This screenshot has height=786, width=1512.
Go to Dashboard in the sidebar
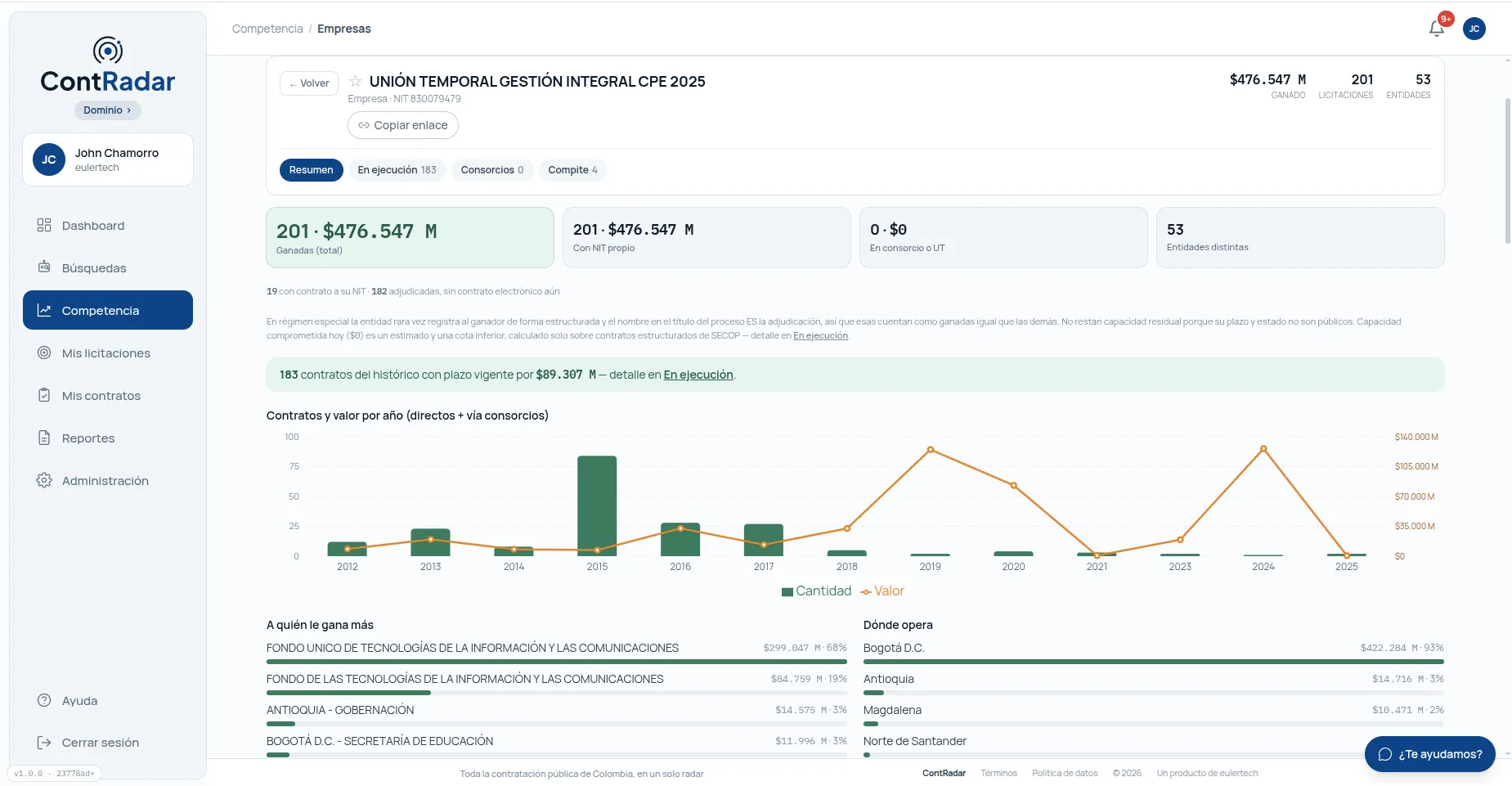[108, 225]
